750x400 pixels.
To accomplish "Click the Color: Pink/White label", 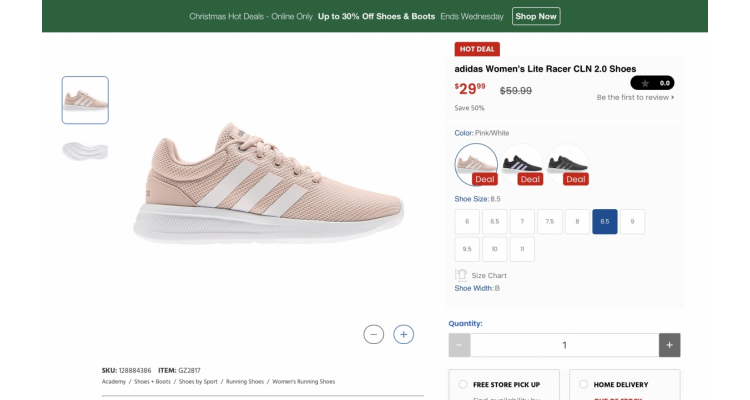I will 482,133.
